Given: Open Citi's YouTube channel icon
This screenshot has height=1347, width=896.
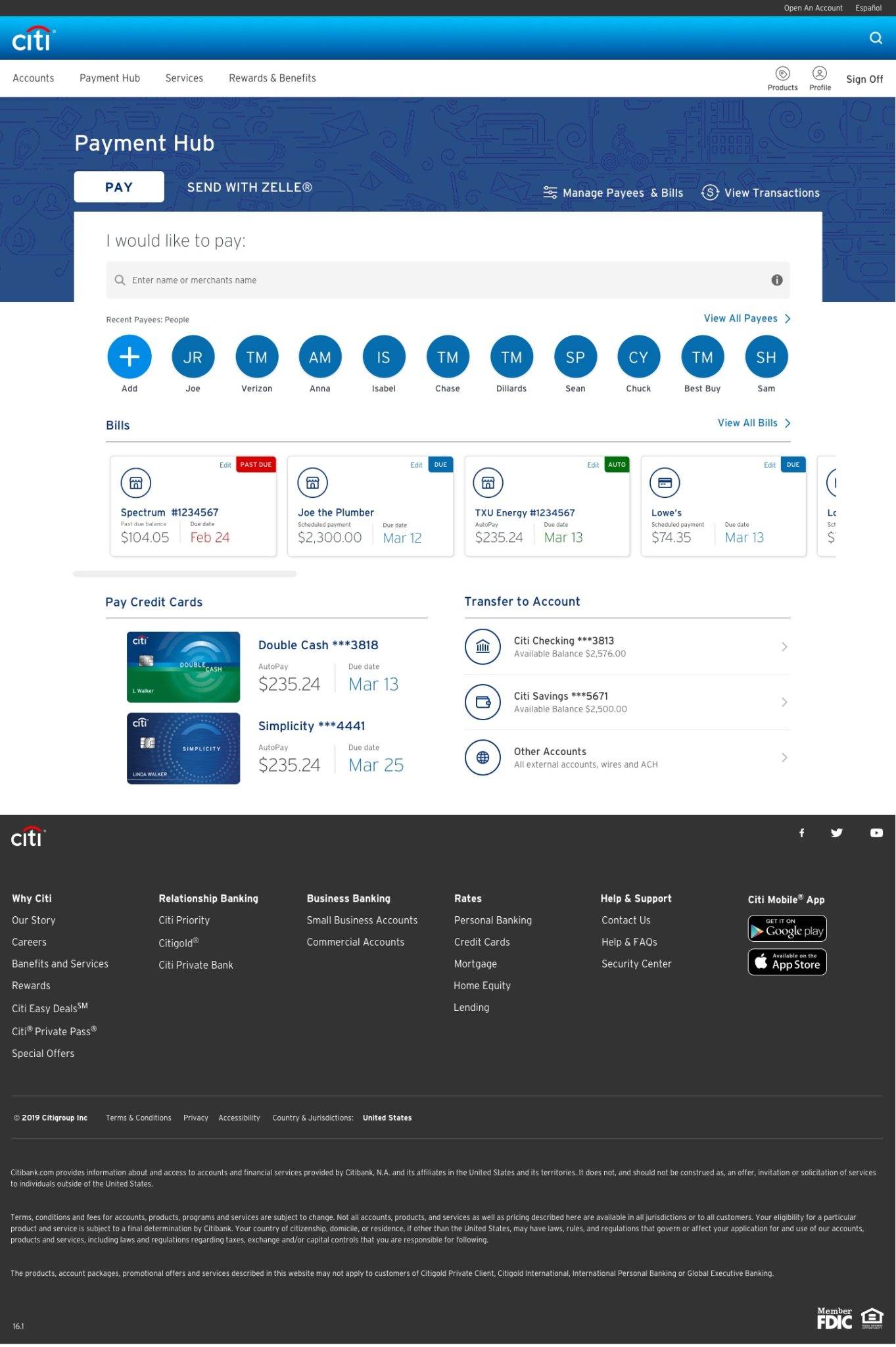Looking at the screenshot, I should click(x=876, y=833).
